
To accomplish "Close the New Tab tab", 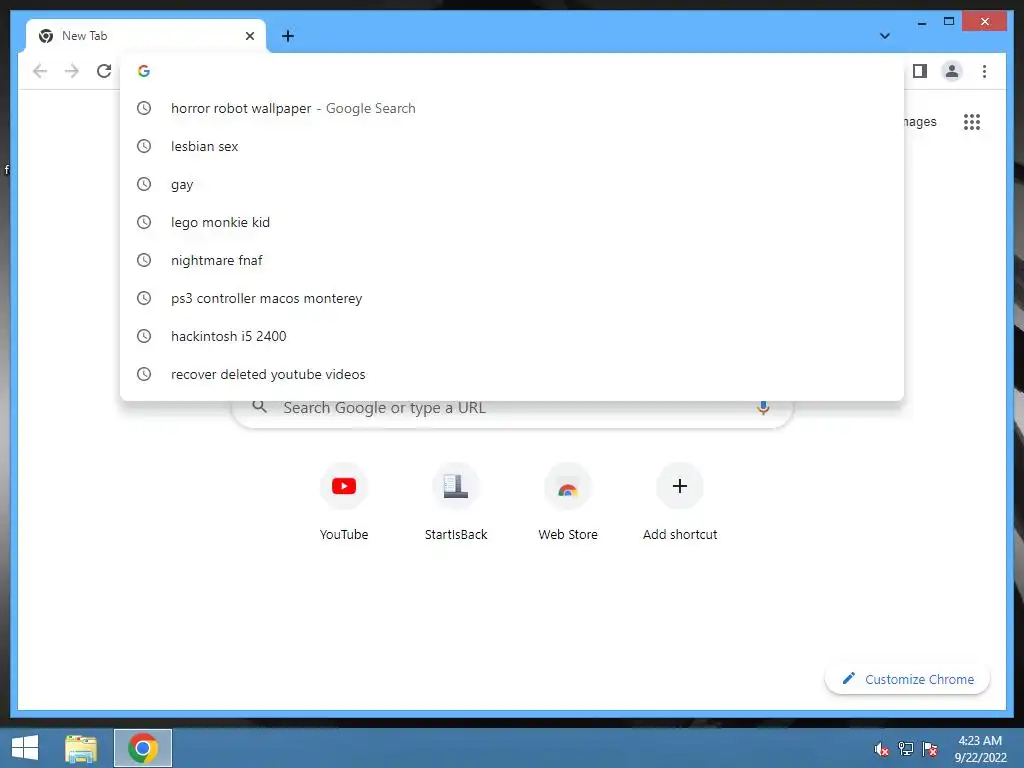I will 249,36.
